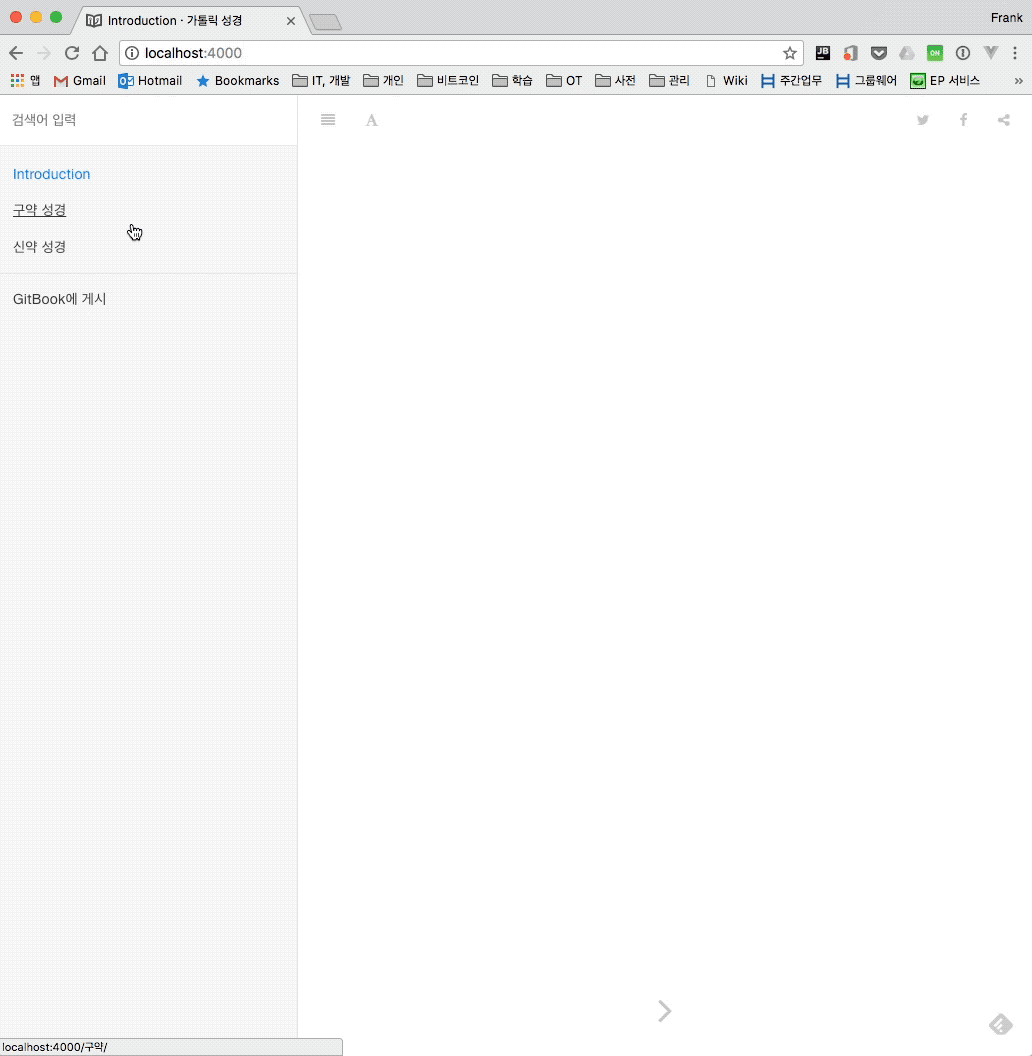Open the Chrome three-dot menu
Image resolution: width=1032 pixels, height=1056 pixels.
tap(1015, 53)
